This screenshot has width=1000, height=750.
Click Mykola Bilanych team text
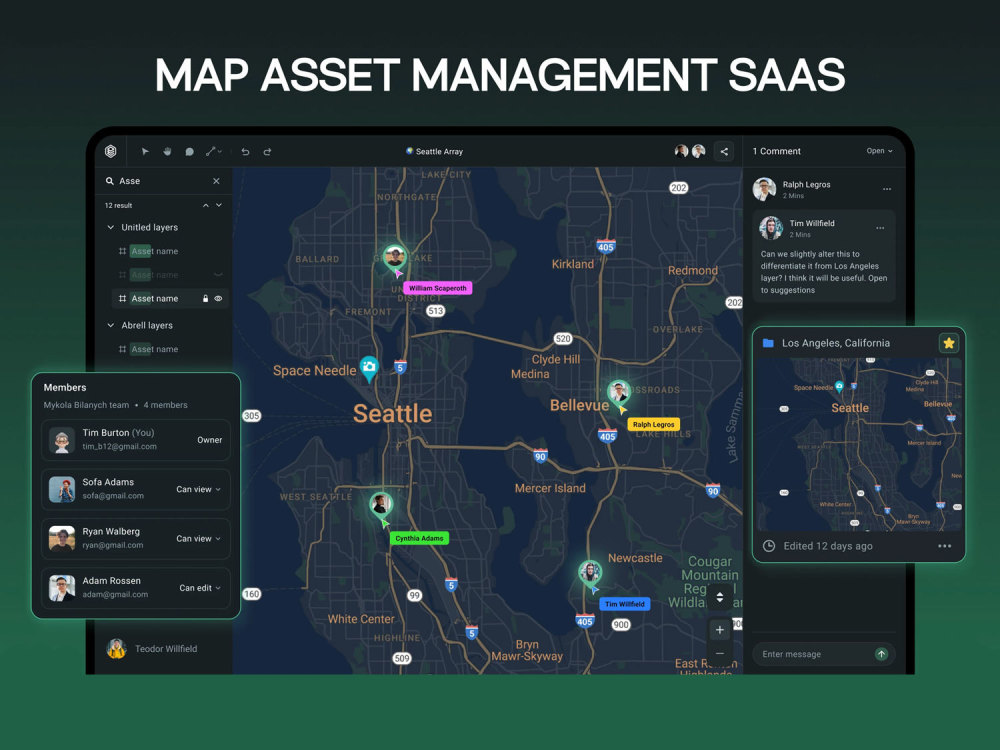pos(86,405)
